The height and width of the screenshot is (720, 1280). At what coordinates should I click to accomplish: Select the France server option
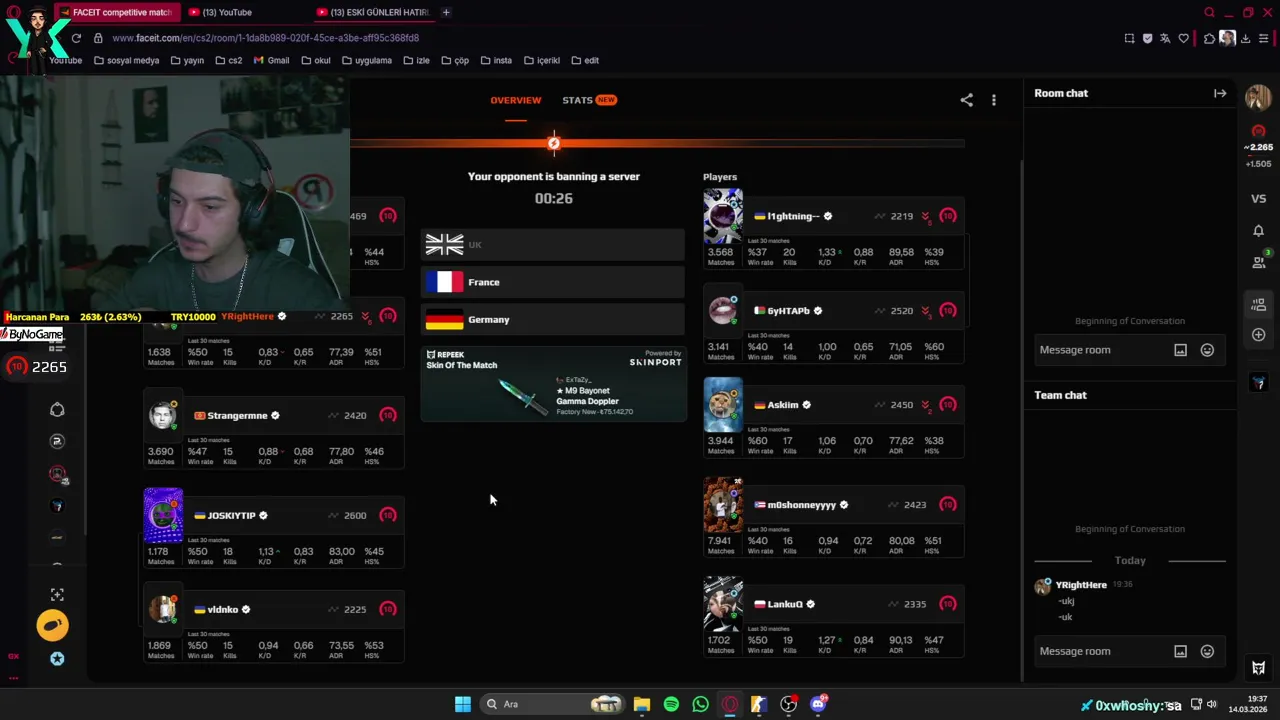[x=553, y=282]
